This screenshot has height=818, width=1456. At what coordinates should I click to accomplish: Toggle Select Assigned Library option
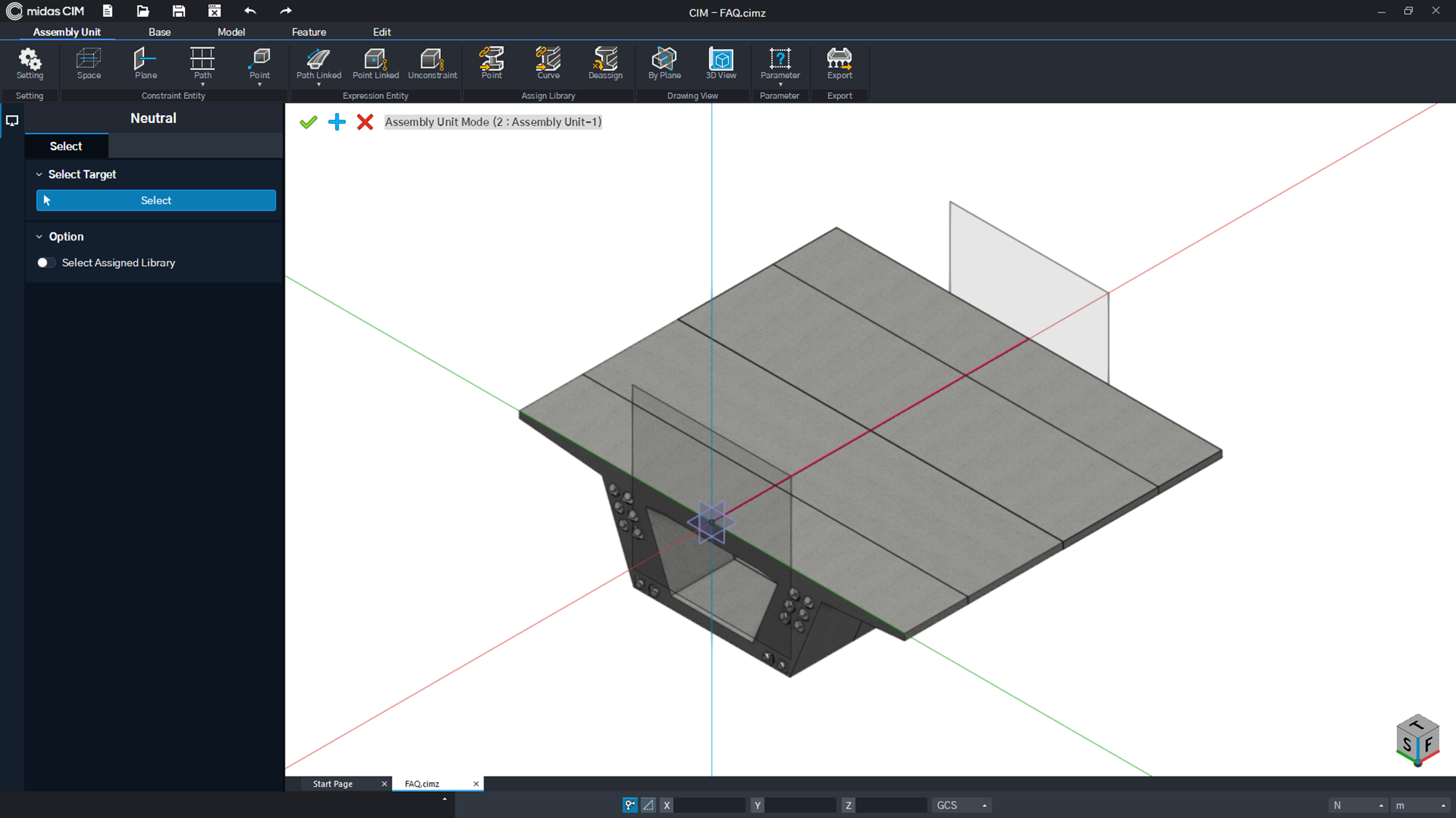click(x=46, y=263)
